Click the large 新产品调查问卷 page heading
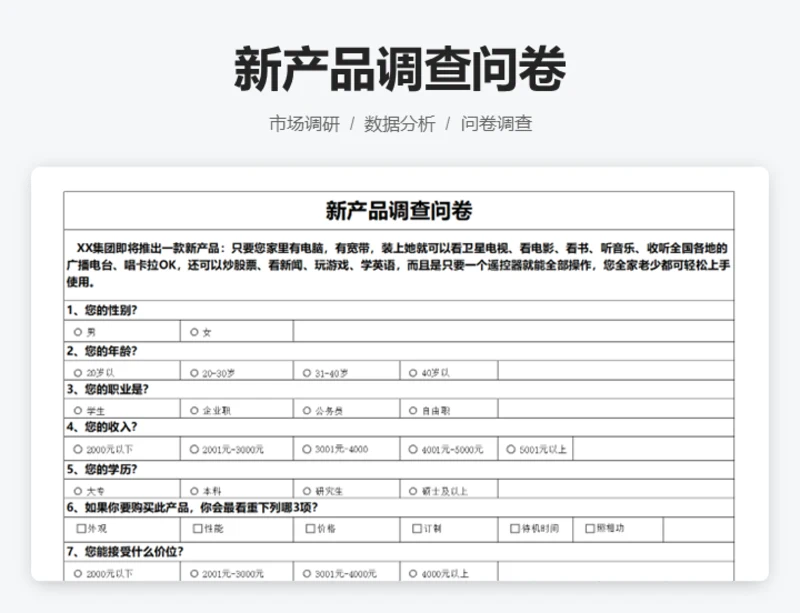 point(400,69)
